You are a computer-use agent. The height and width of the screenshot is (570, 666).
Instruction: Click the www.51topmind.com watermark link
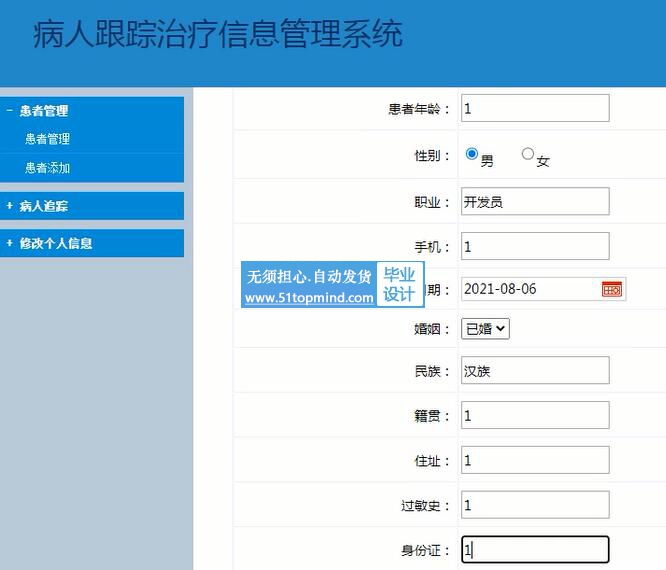(309, 298)
